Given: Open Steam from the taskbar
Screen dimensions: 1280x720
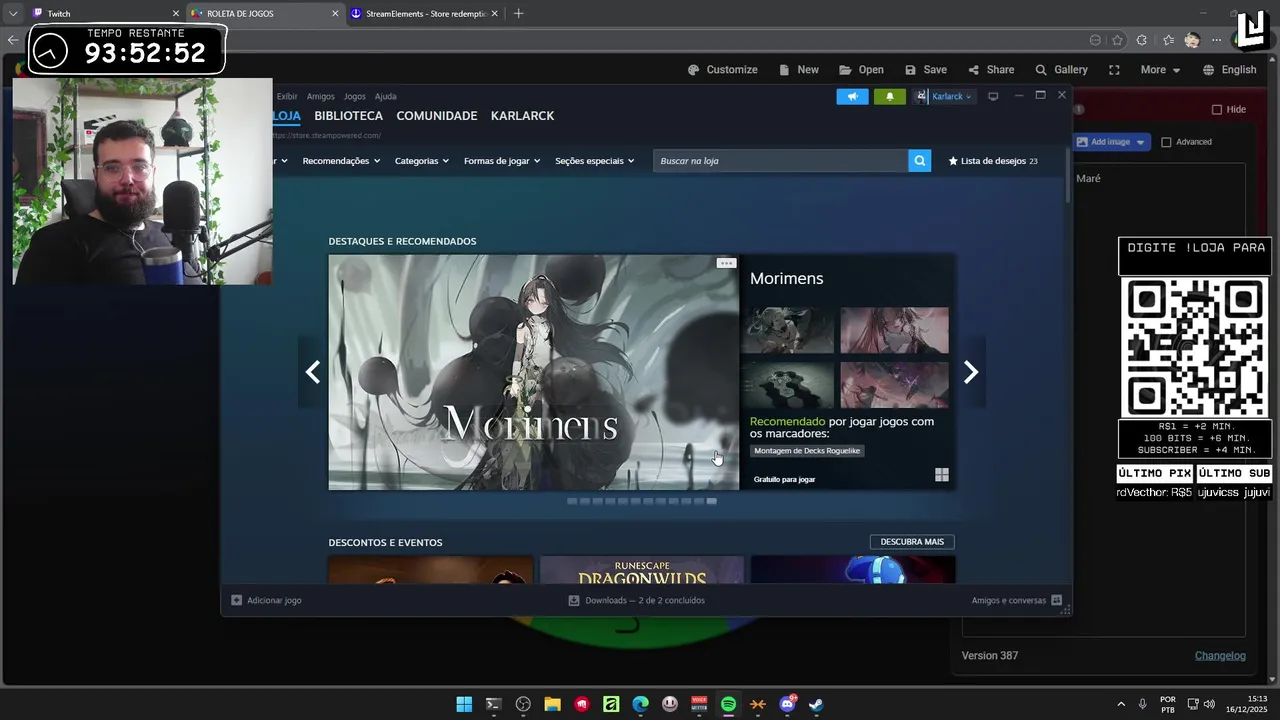Looking at the screenshot, I should 816,704.
